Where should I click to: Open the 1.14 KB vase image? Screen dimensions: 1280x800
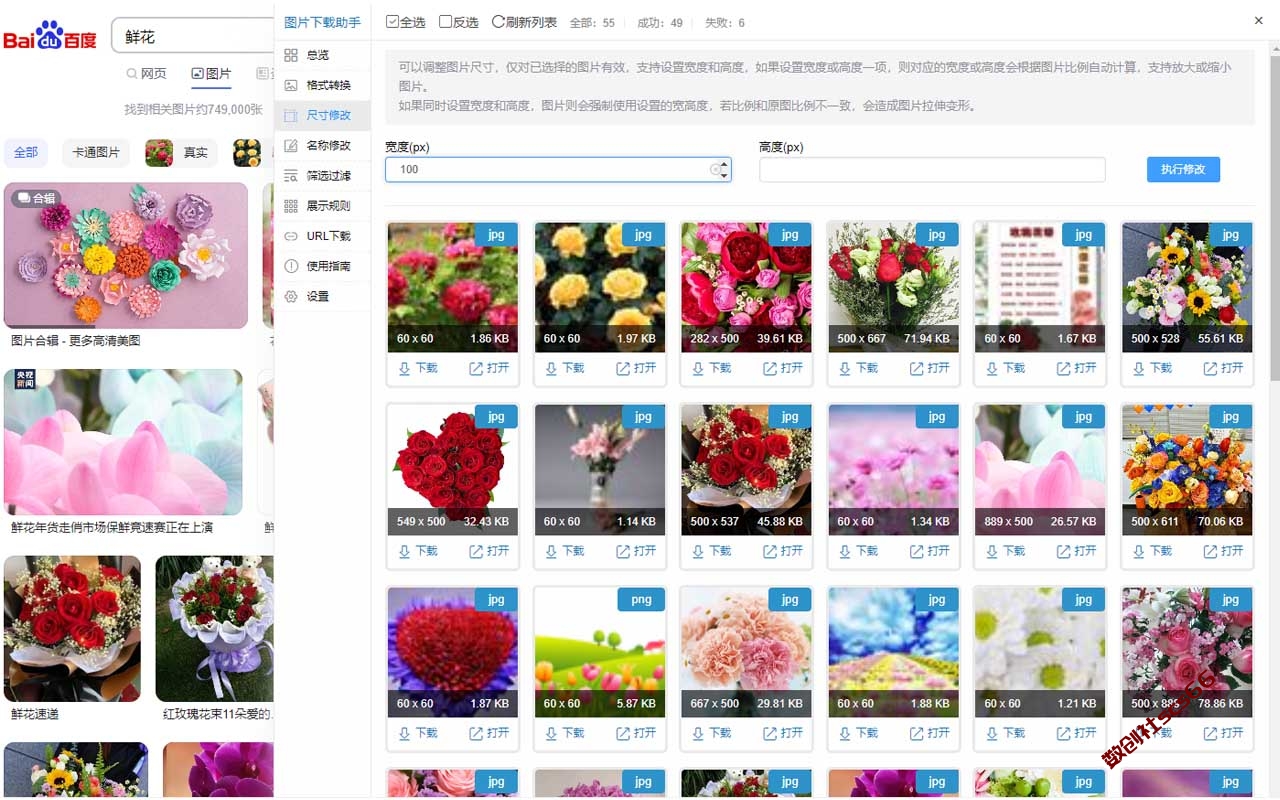click(x=636, y=551)
